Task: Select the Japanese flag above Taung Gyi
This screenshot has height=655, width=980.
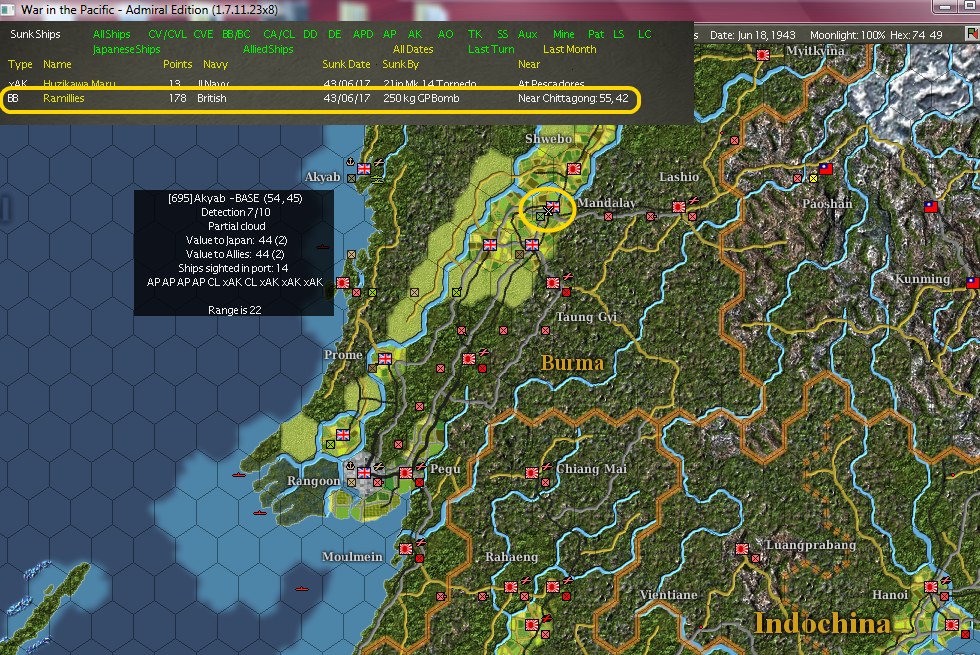Action: (553, 282)
